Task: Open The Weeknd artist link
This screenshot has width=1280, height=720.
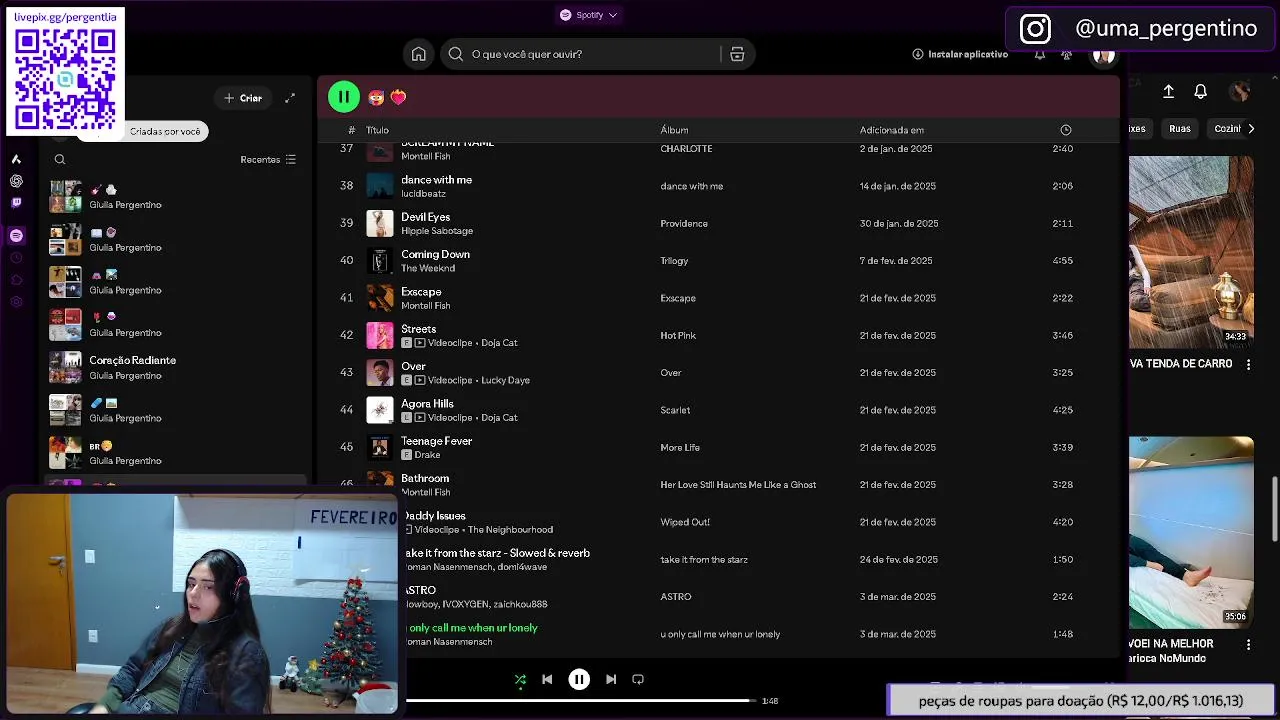Action: (x=428, y=268)
